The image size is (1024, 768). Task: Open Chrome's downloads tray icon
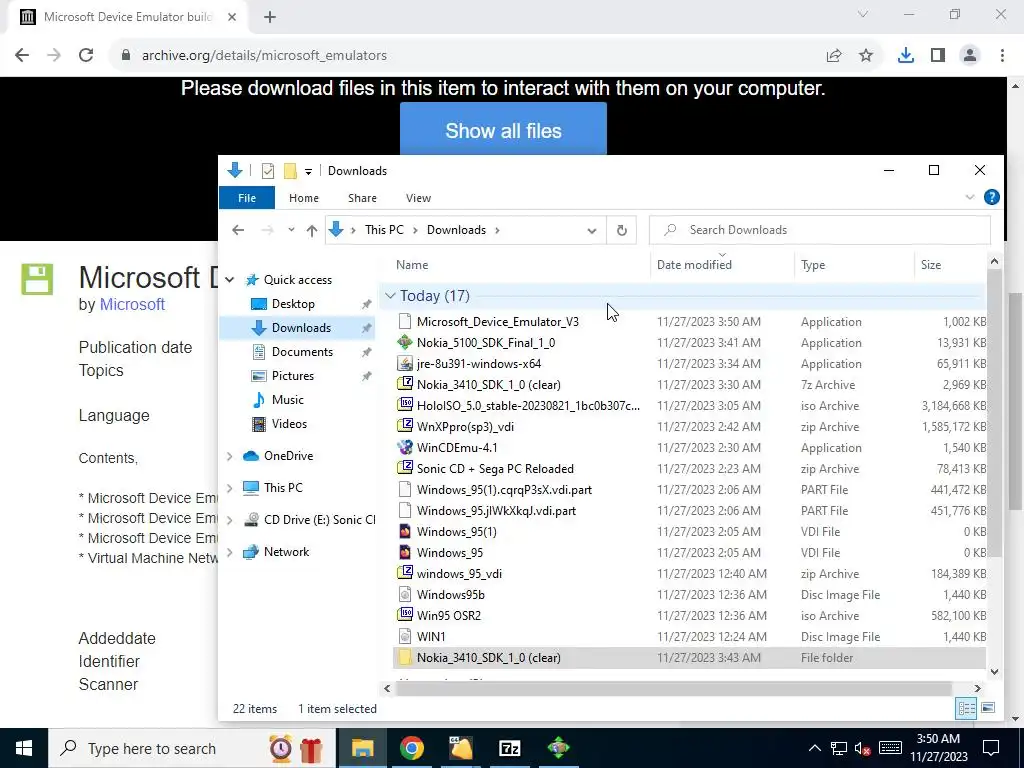pyautogui.click(x=906, y=56)
